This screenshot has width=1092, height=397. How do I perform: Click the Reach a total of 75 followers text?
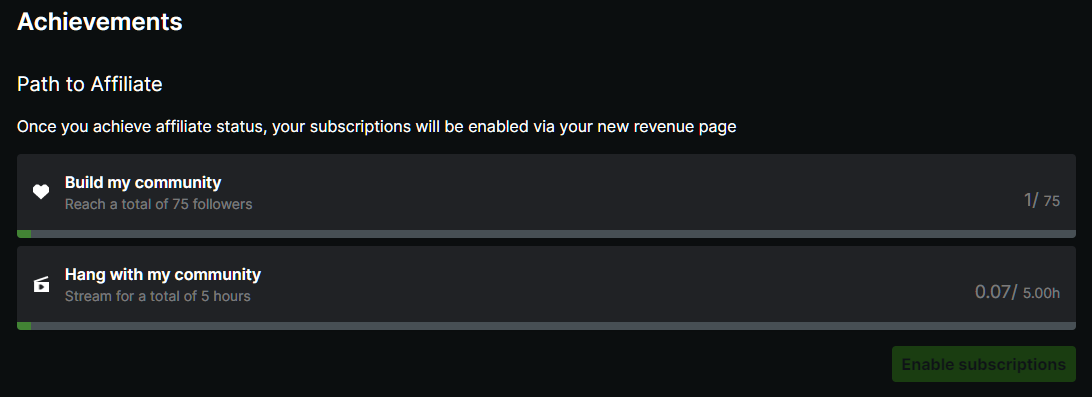159,205
